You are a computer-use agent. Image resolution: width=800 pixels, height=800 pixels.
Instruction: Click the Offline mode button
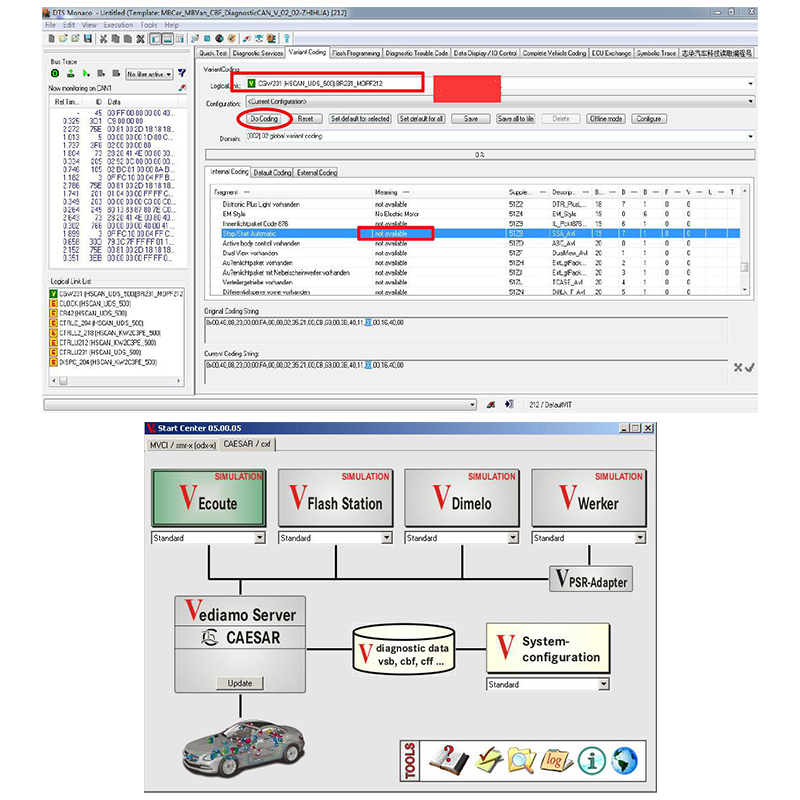(606, 119)
